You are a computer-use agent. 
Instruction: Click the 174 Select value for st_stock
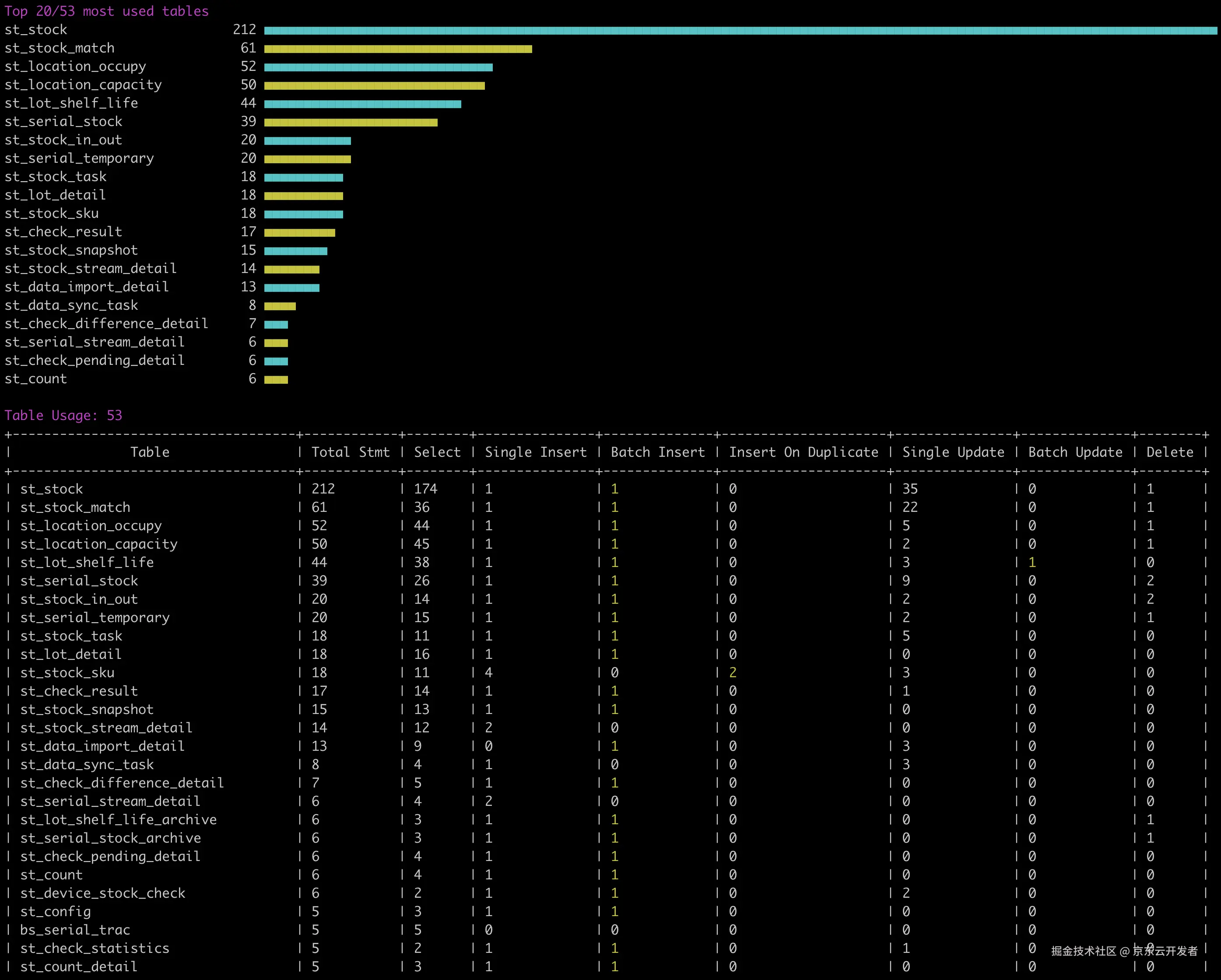425,489
